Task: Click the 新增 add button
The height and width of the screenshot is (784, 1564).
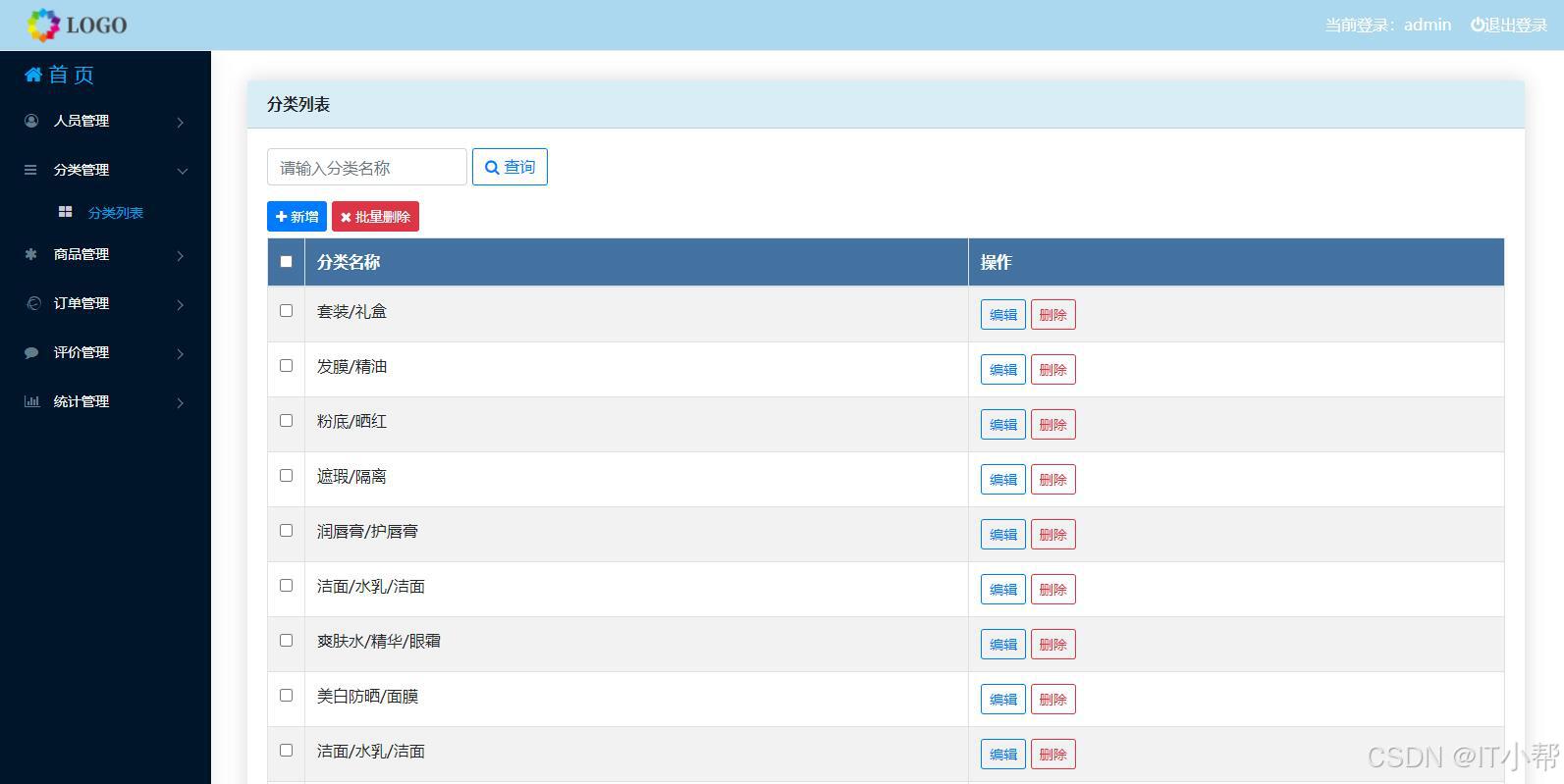Action: pos(297,217)
